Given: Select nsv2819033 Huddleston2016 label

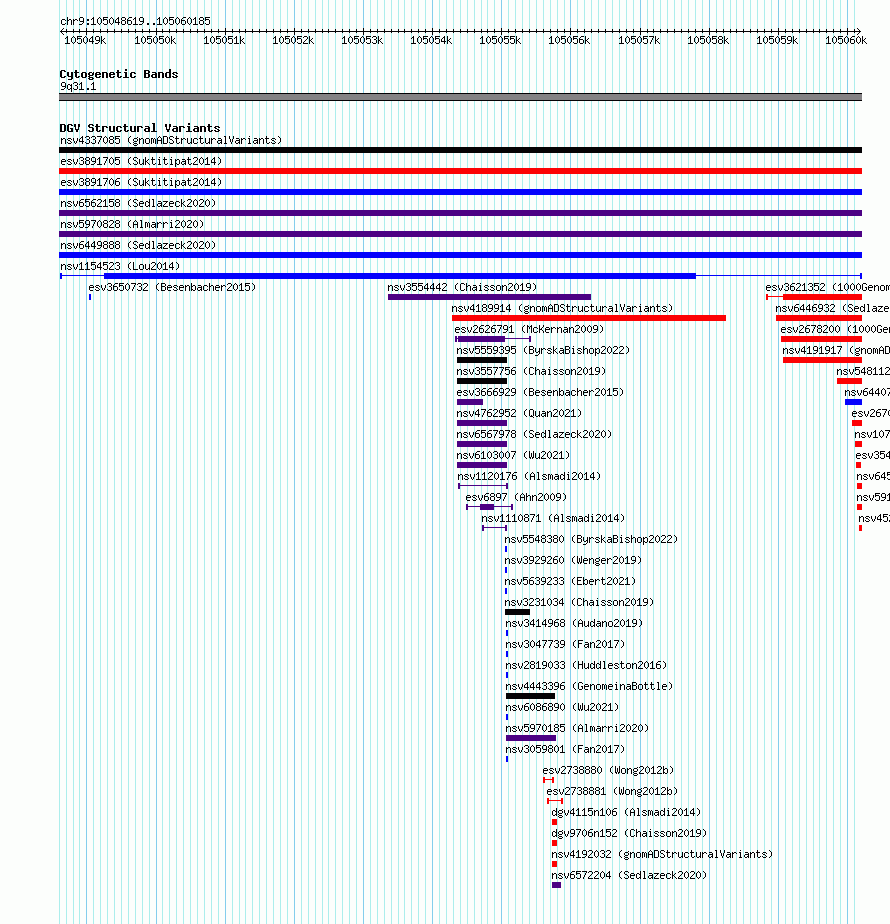Looking at the screenshot, I should click(586, 665).
